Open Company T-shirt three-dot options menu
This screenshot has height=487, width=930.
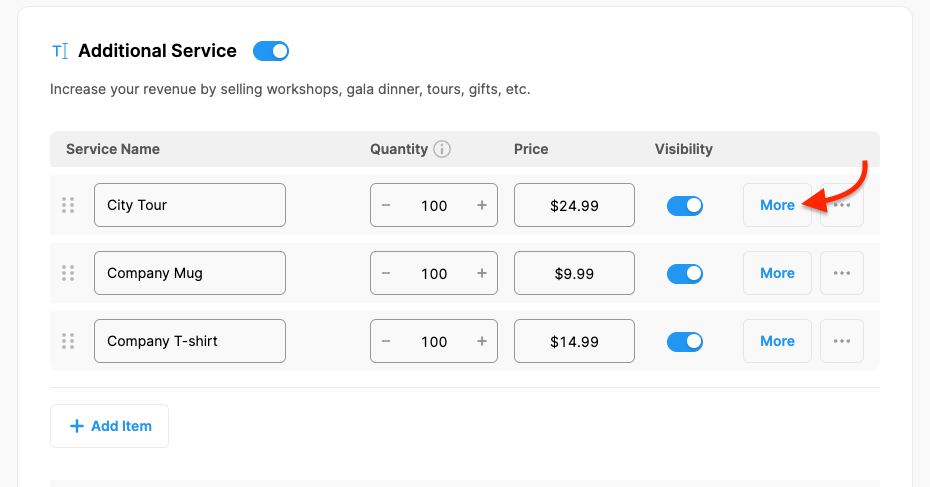click(x=842, y=341)
